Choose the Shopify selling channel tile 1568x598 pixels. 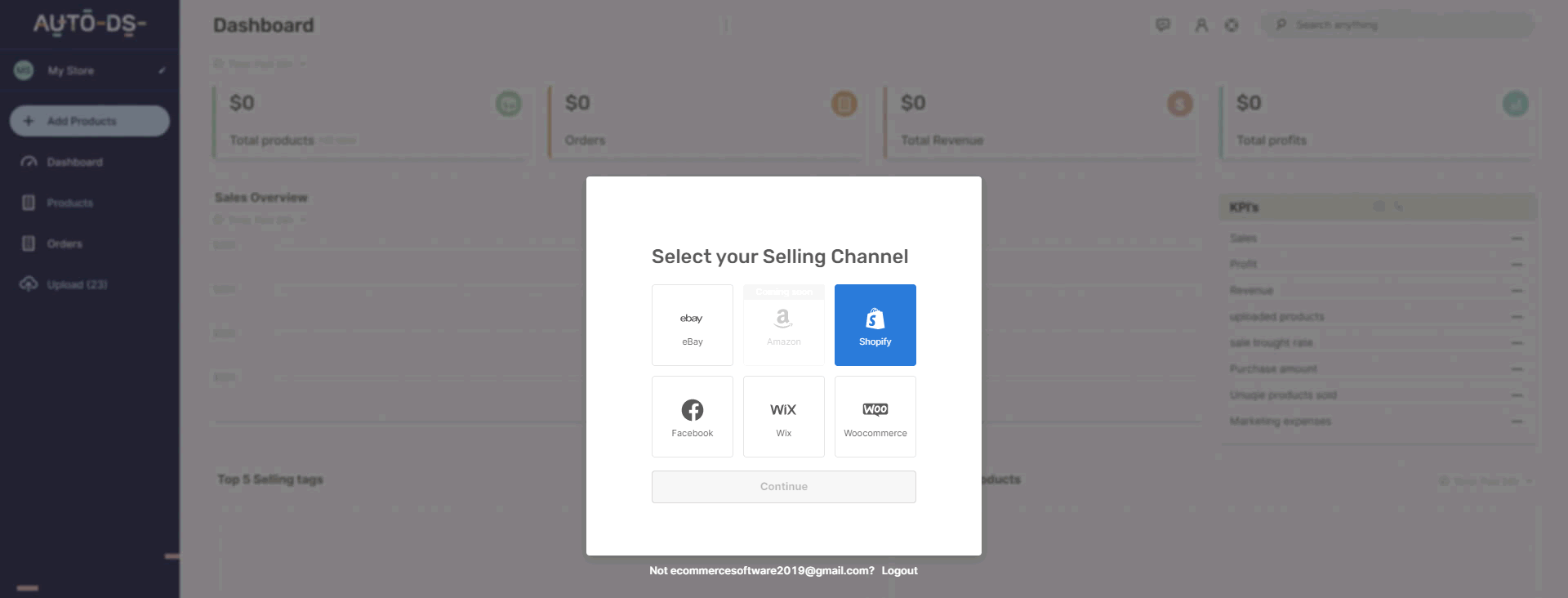[875, 325]
